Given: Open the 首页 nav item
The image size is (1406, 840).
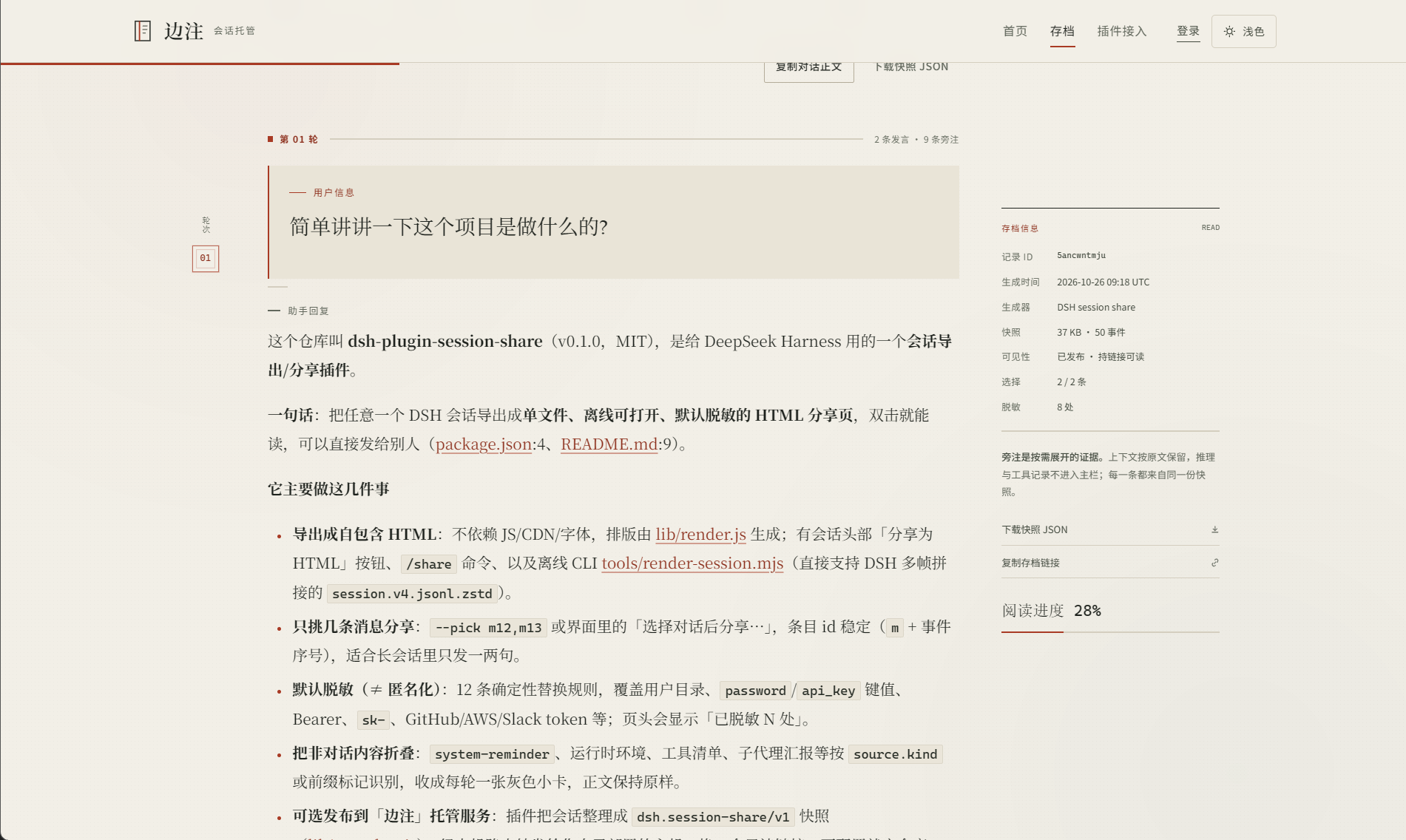Looking at the screenshot, I should 1015,31.
